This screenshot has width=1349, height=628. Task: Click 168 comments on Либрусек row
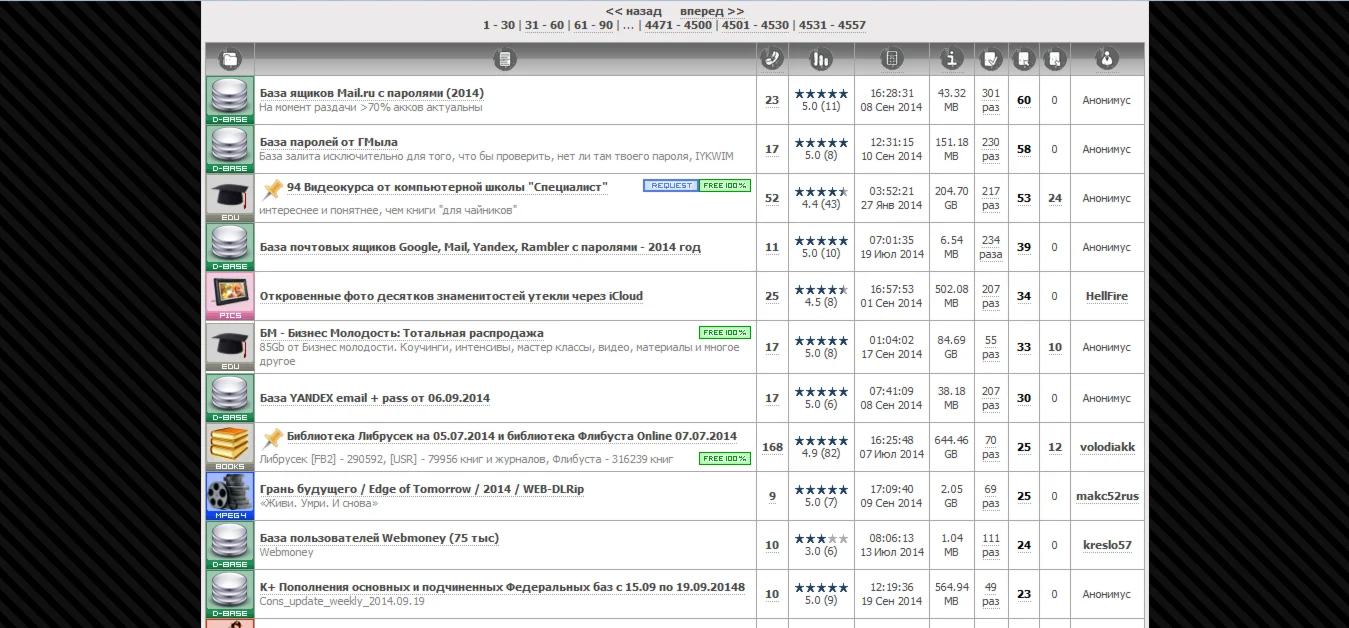(772, 448)
